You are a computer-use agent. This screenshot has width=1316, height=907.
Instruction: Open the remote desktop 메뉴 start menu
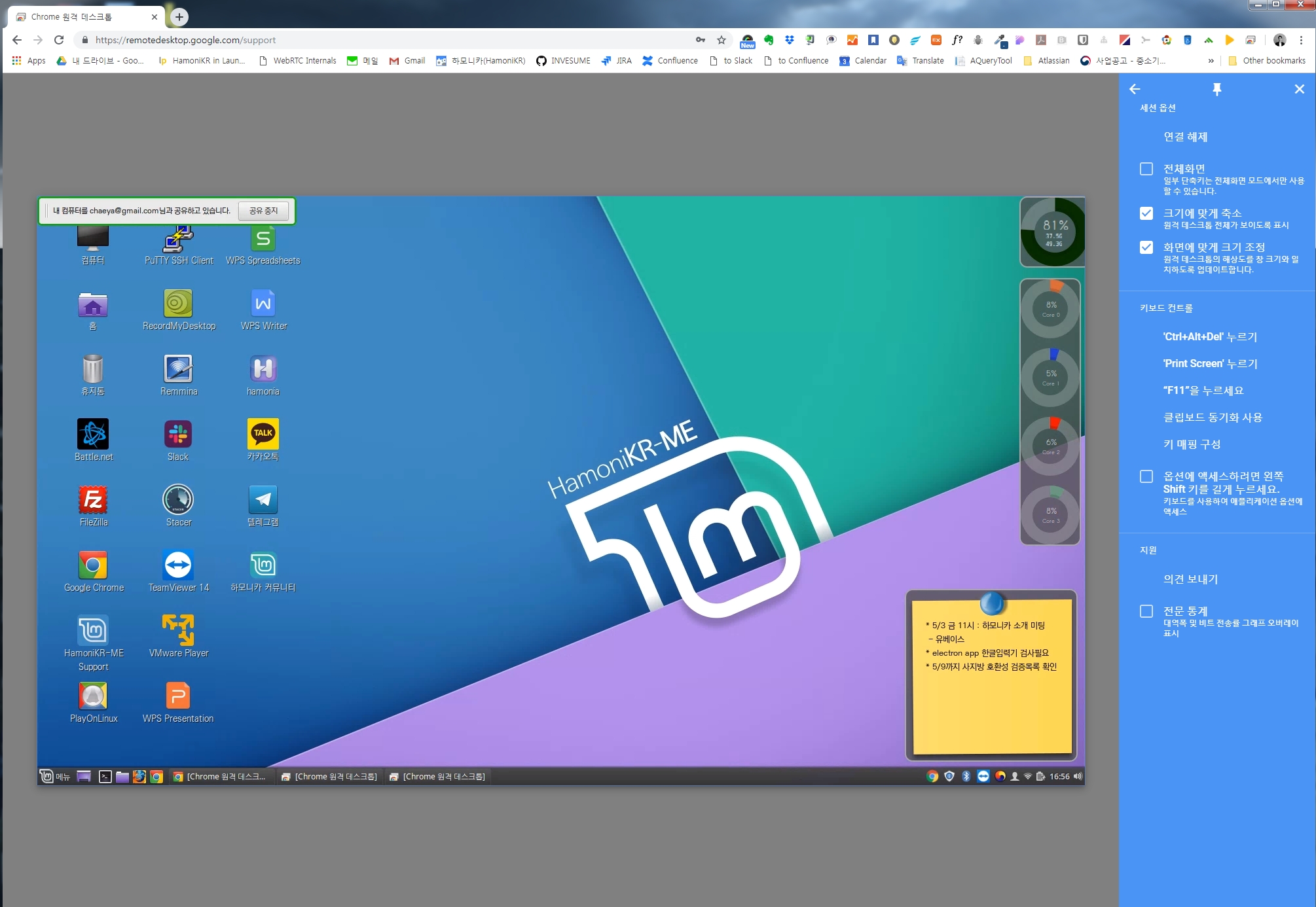coord(55,777)
